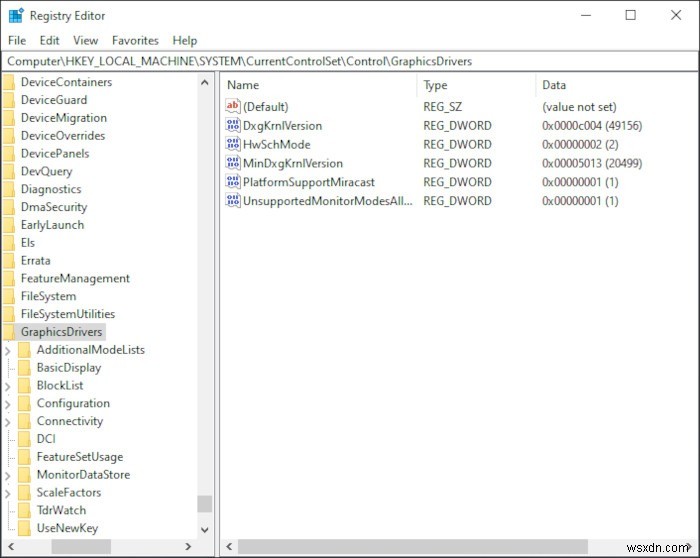Click the Errata folder icon

click(x=9, y=260)
